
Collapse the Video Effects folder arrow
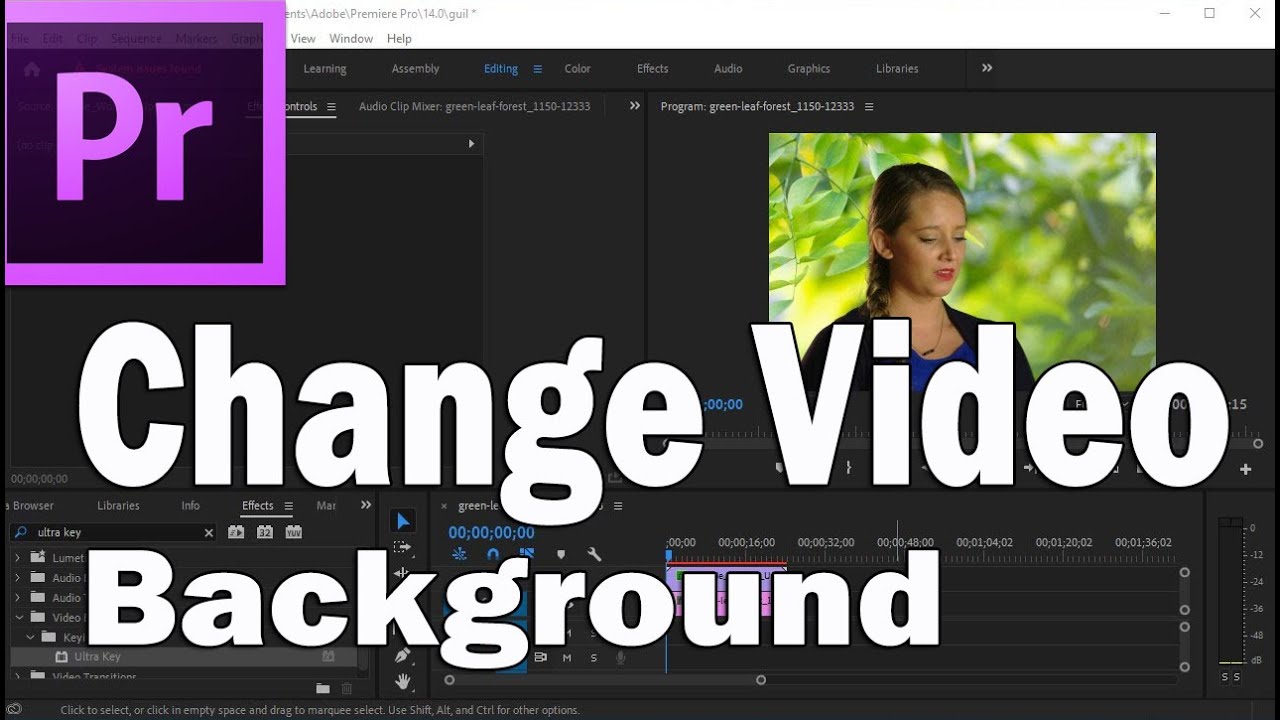17,617
